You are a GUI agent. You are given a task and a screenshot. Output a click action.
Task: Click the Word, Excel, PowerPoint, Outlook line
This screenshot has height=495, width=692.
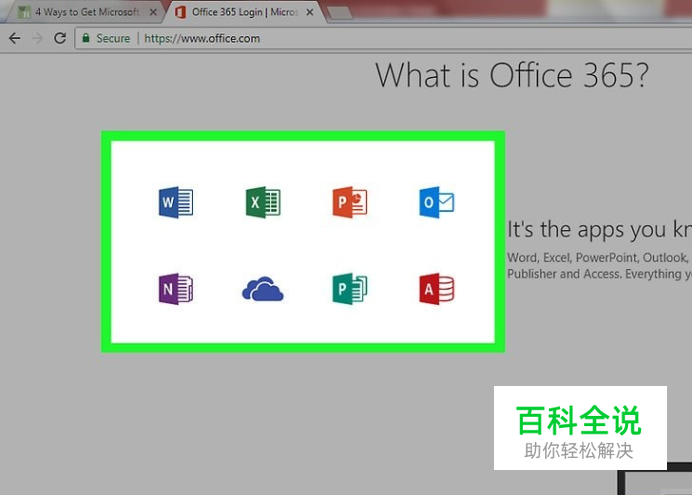(x=599, y=258)
